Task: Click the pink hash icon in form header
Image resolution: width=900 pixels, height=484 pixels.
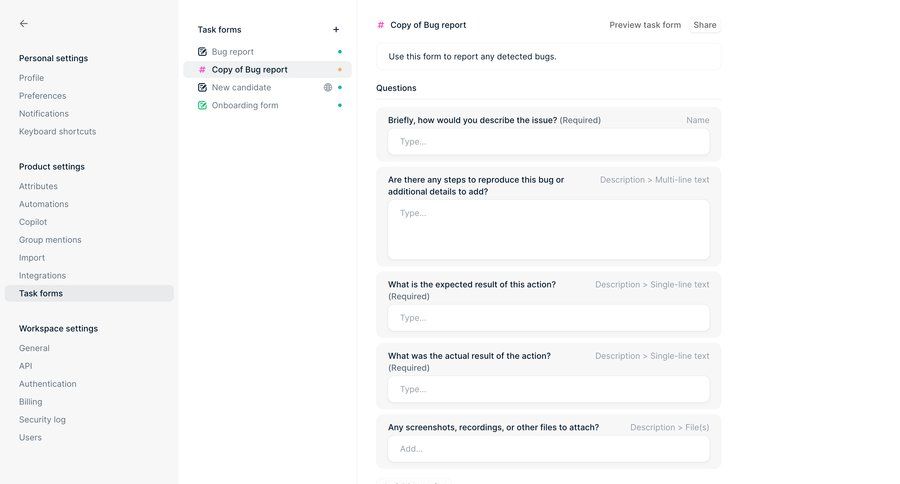Action: pyautogui.click(x=381, y=25)
